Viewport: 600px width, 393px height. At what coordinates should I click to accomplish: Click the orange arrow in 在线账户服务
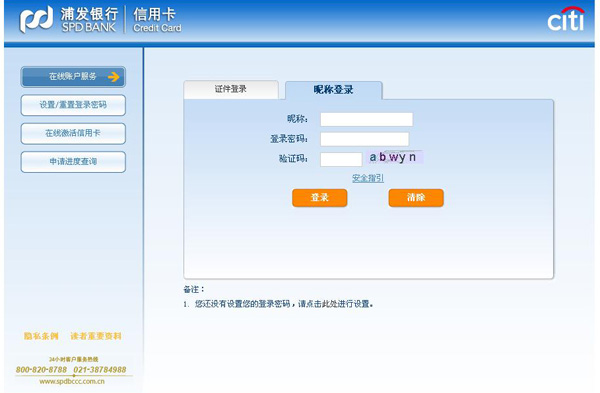coord(113,77)
